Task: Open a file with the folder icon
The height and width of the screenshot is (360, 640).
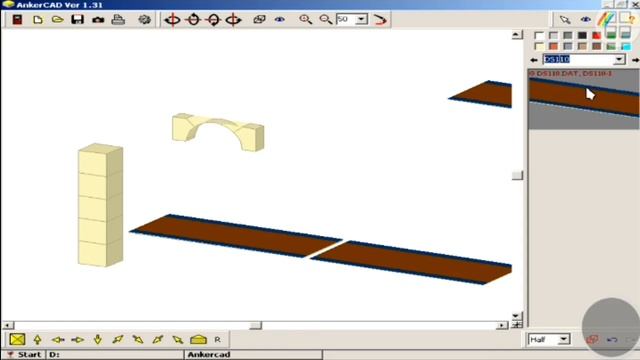Action: coord(58,19)
